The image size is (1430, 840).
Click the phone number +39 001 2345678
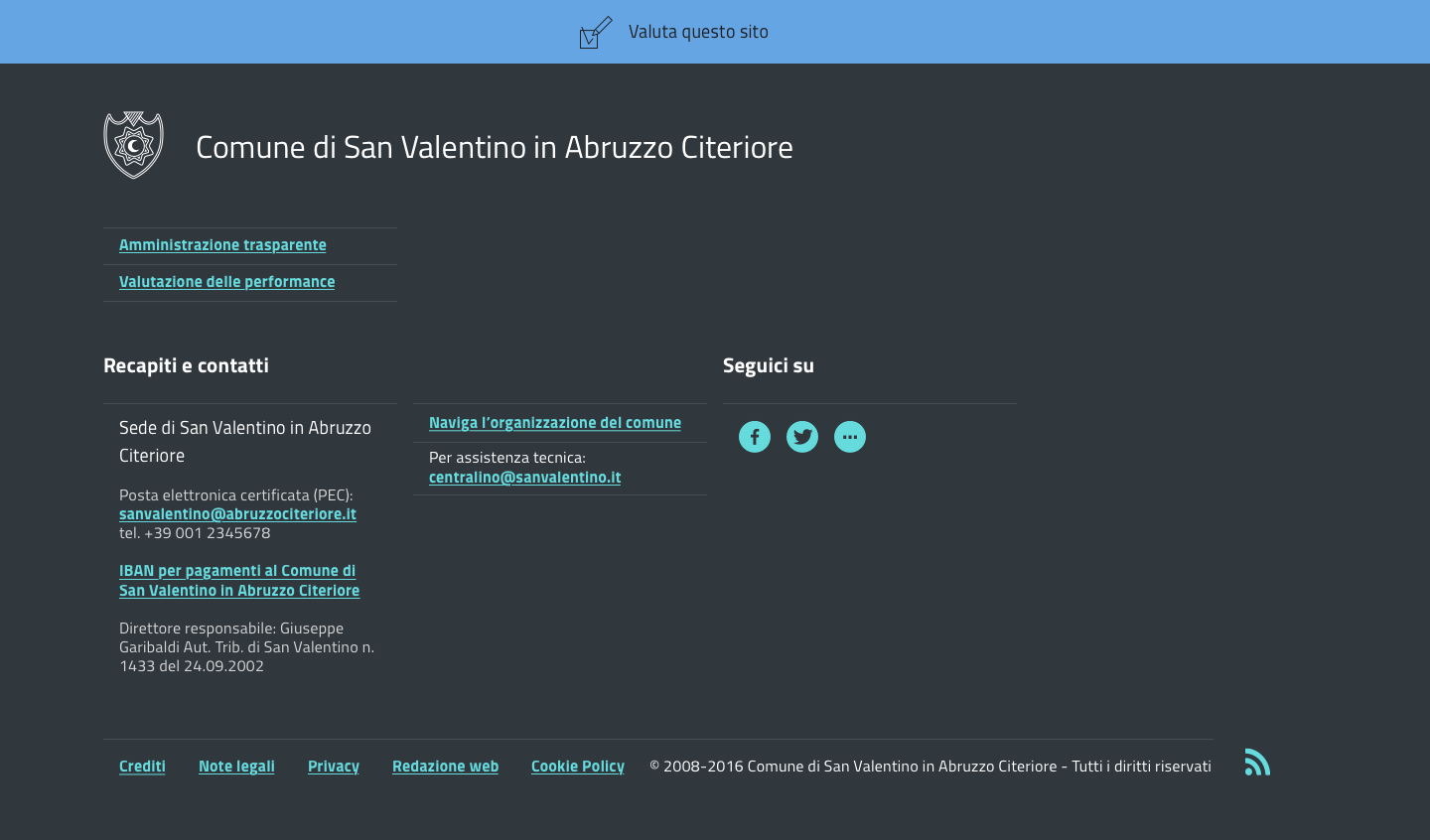[208, 533]
